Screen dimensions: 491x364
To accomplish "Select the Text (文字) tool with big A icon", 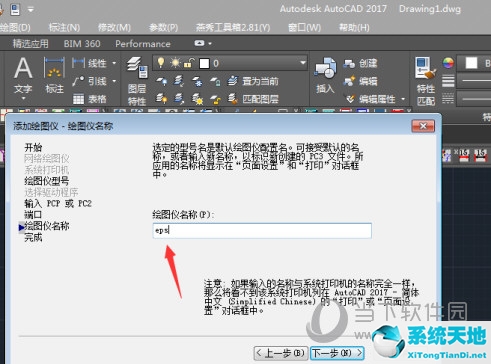I will click(x=23, y=68).
